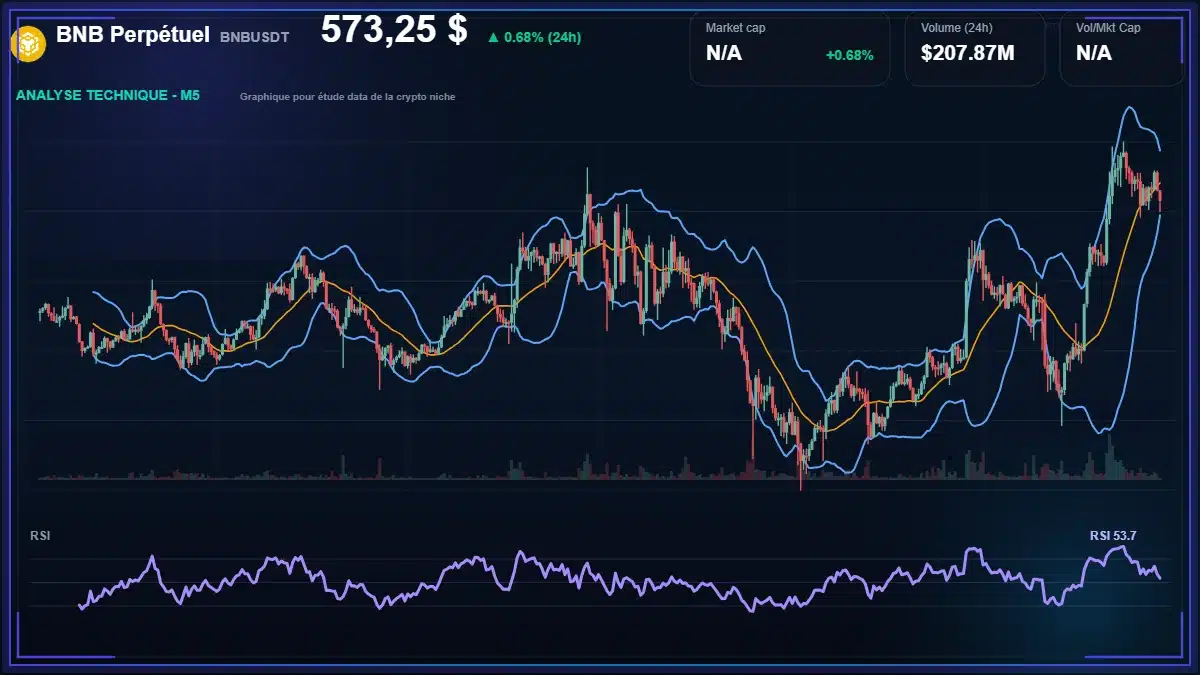Click the green 0.68% (24h) change indicator
Viewport: 1200px width, 675px height.
534,38
